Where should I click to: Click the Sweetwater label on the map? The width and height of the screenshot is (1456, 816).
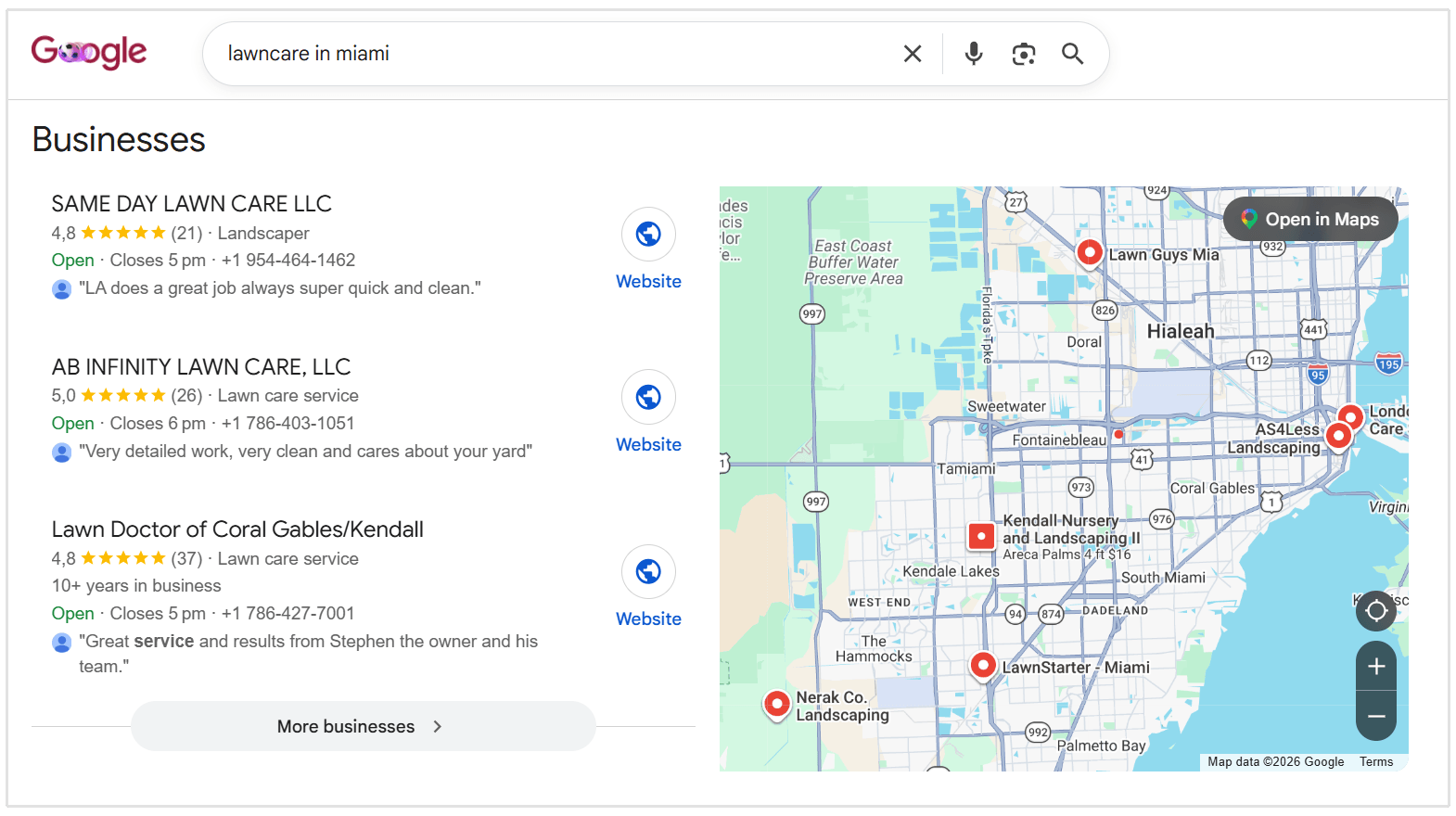(x=1006, y=406)
